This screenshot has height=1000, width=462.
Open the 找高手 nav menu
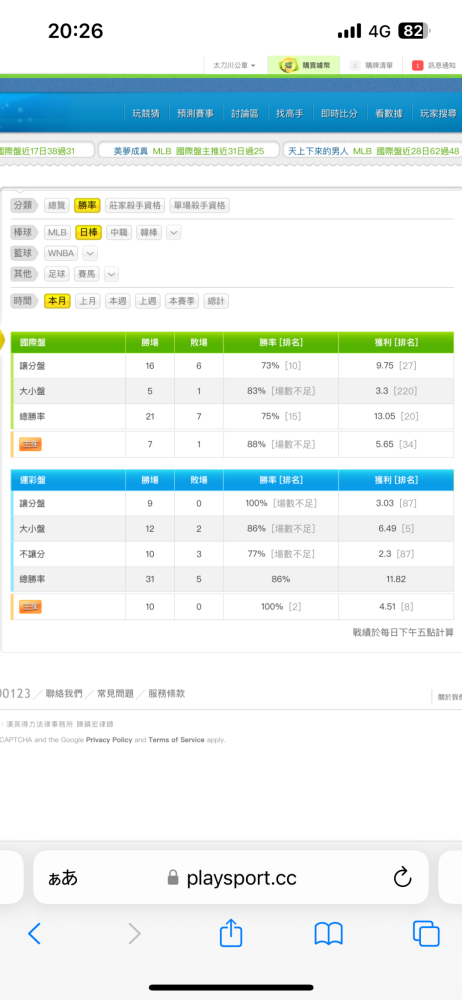coord(290,114)
